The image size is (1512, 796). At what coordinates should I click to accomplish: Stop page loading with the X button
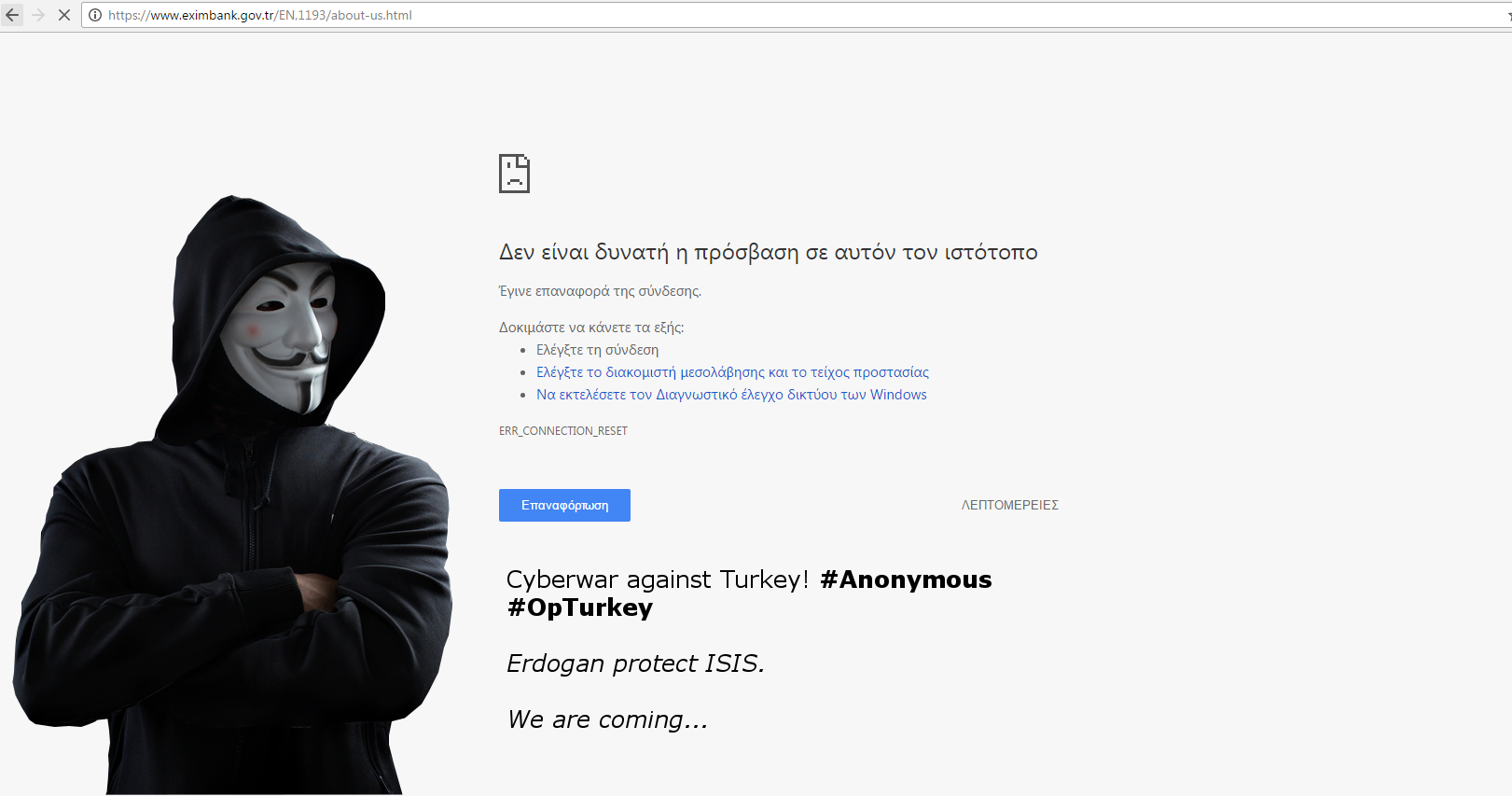[x=64, y=15]
